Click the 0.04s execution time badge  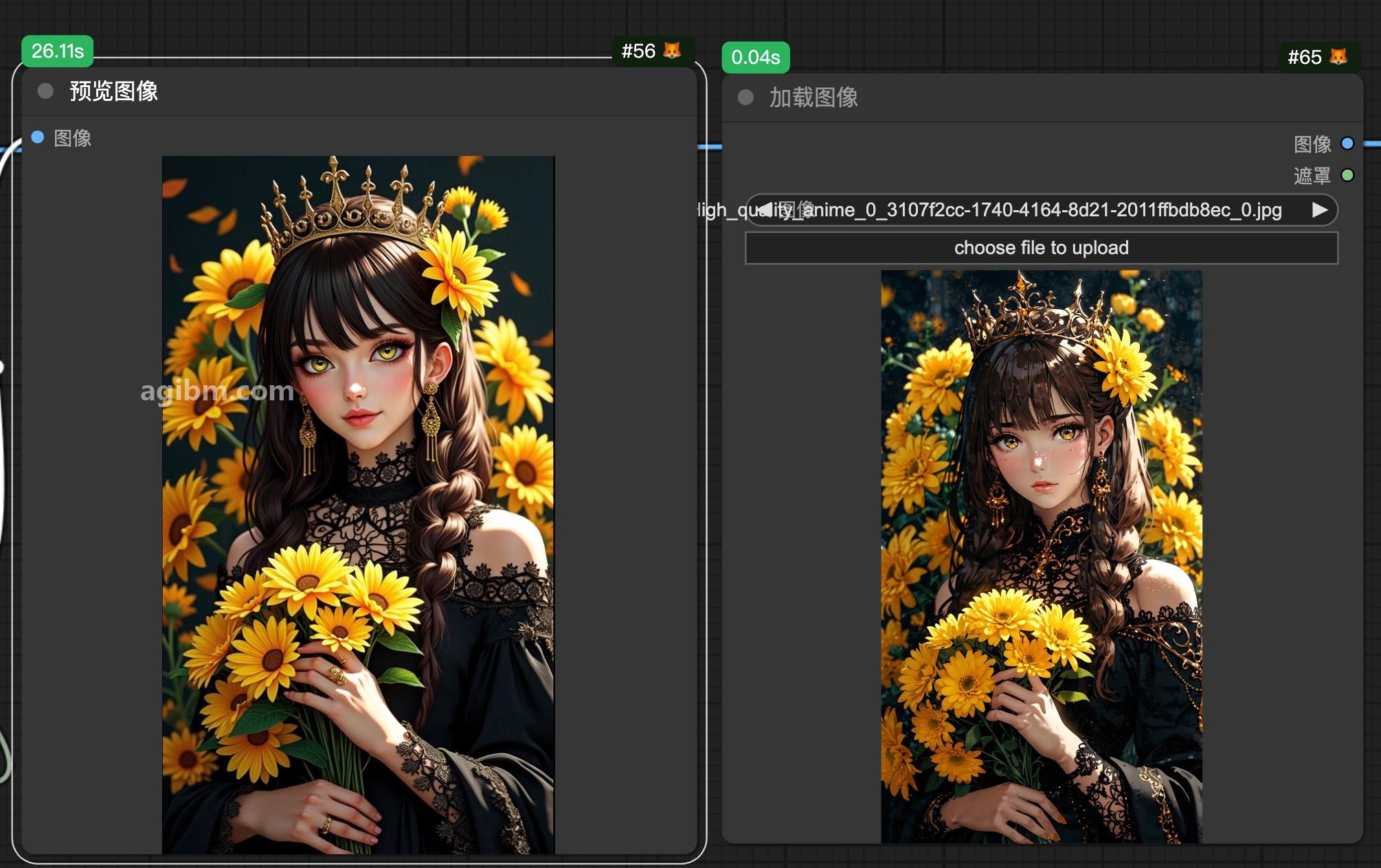pos(756,57)
